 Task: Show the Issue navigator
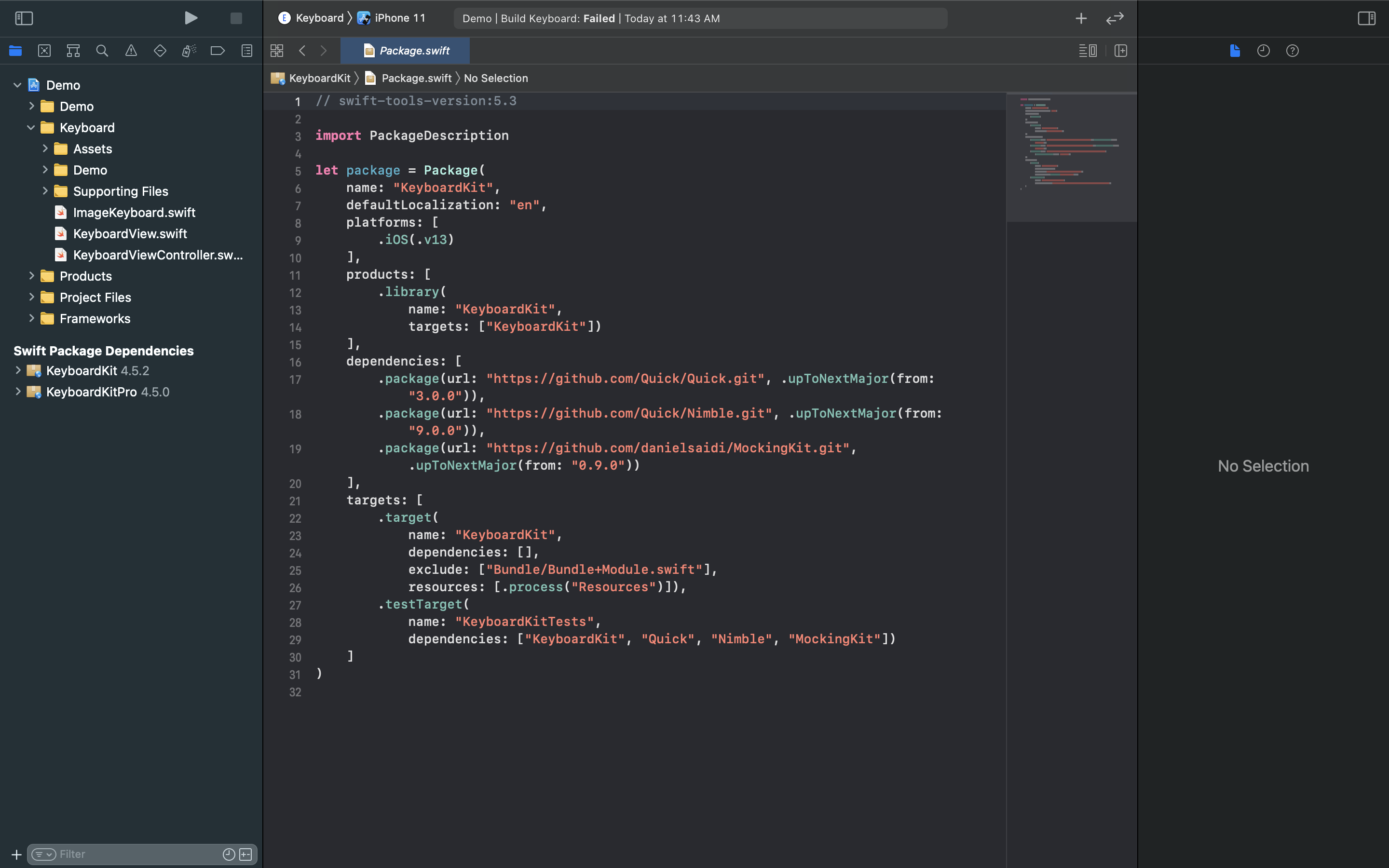[x=131, y=51]
